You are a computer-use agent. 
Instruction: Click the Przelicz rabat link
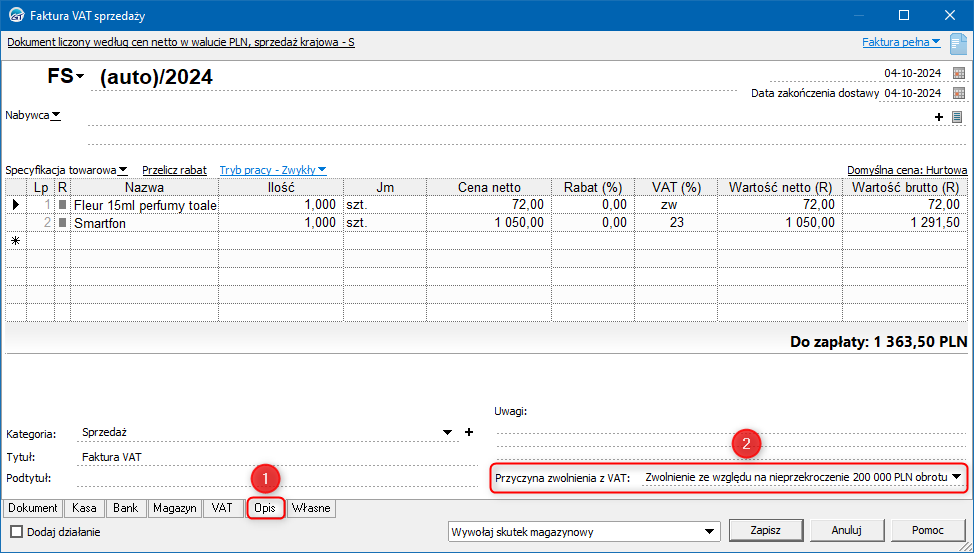click(x=174, y=170)
